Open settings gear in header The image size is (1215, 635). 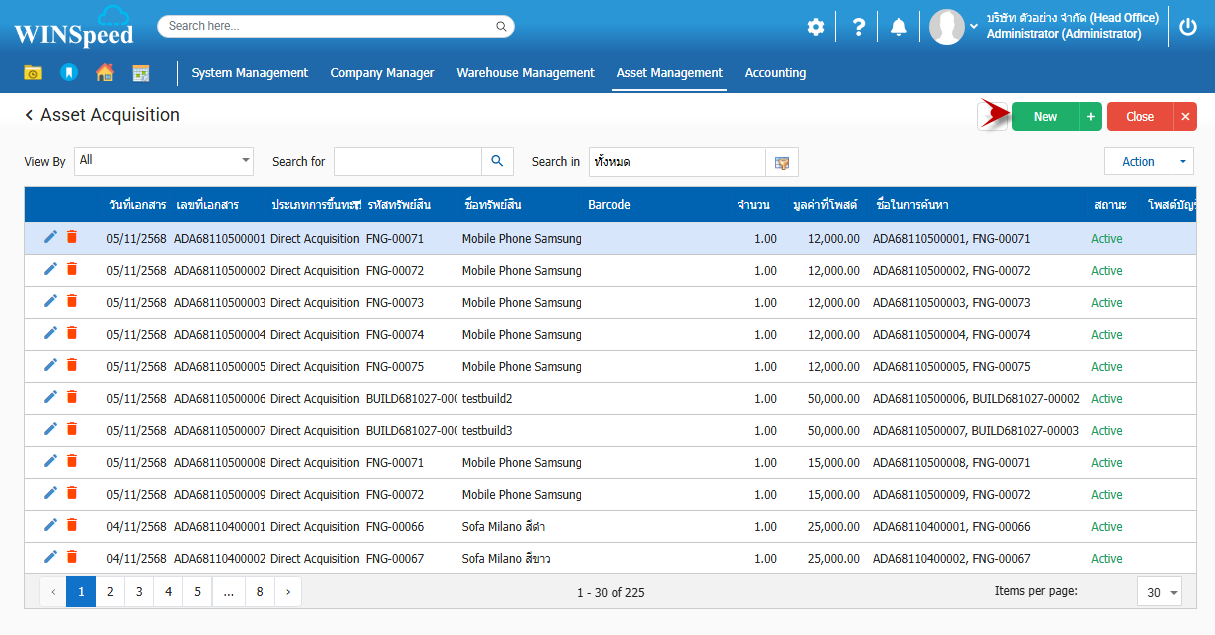point(816,27)
